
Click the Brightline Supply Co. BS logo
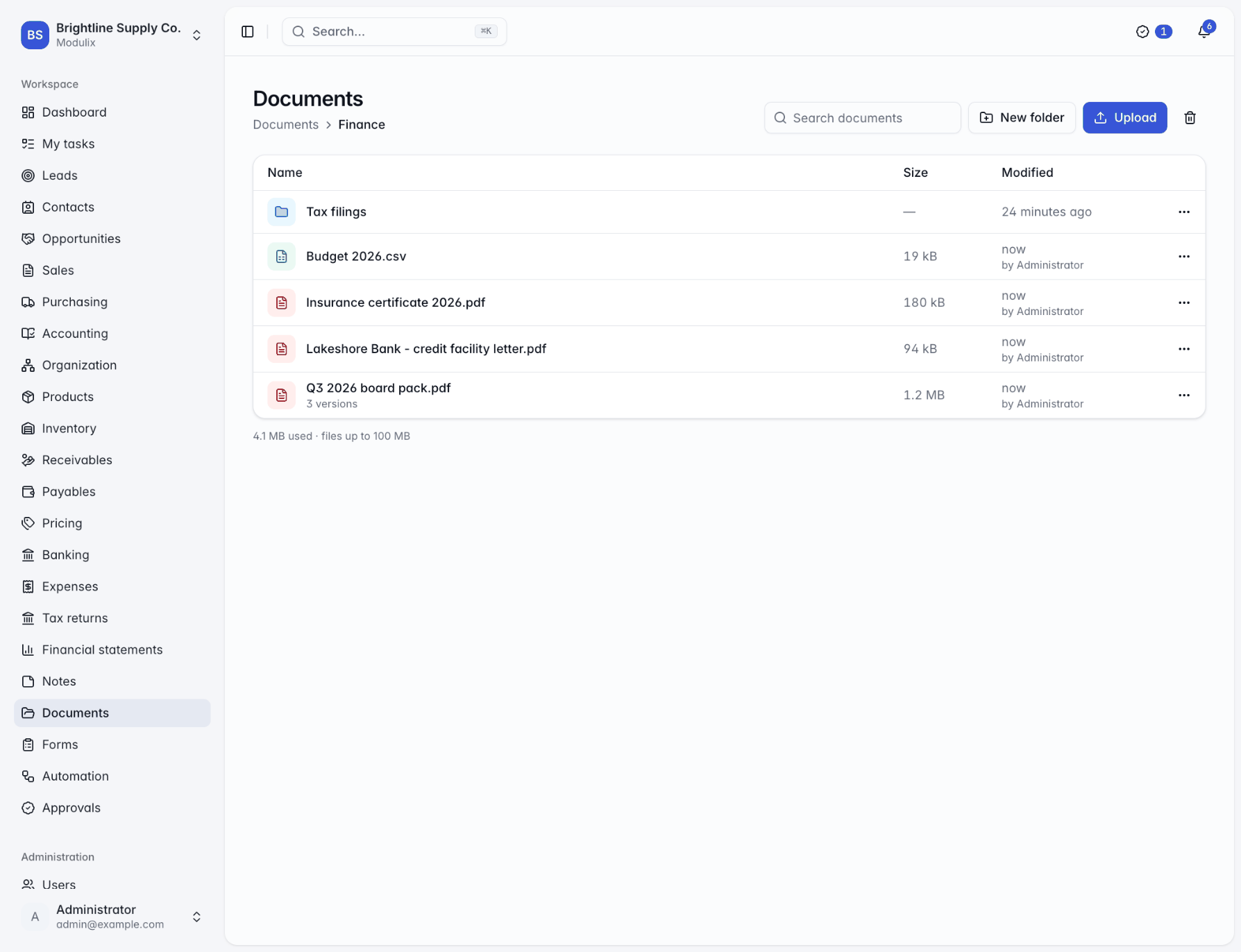point(35,35)
